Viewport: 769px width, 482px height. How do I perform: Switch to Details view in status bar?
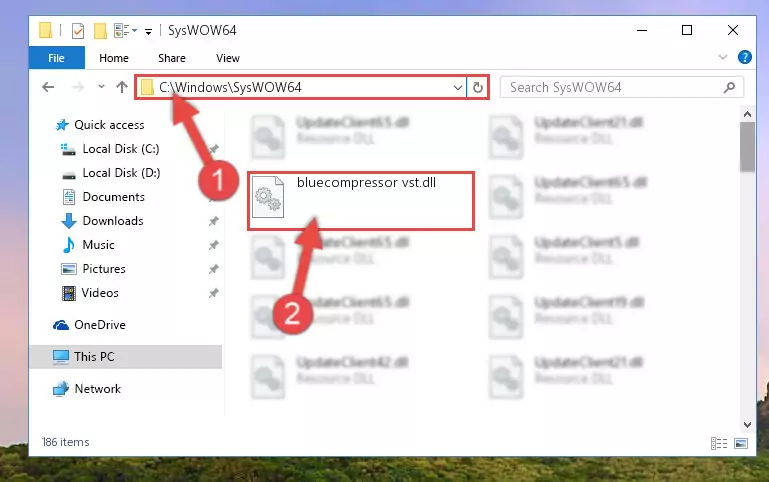pyautogui.click(x=719, y=444)
